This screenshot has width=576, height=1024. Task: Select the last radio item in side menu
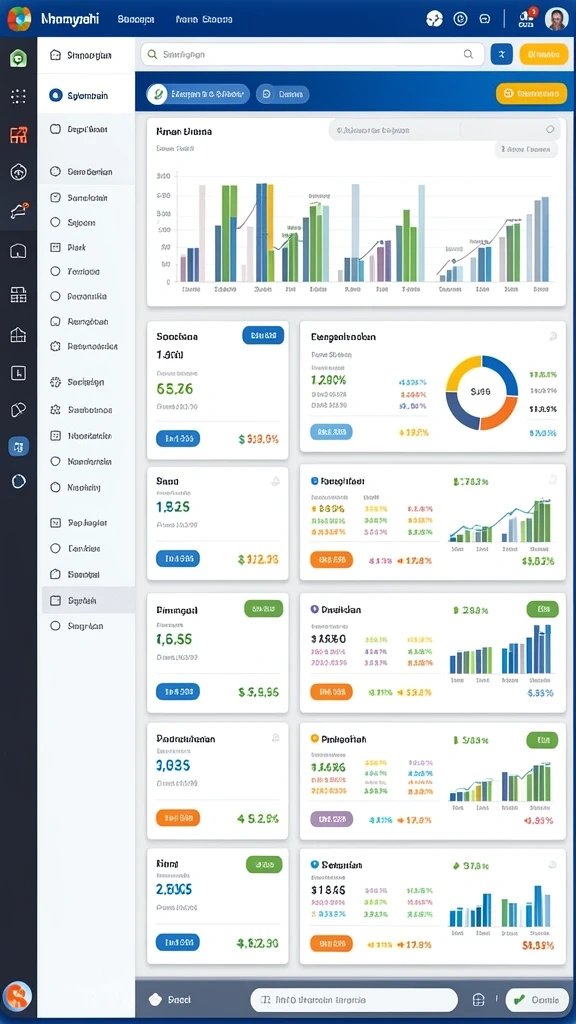point(86,626)
